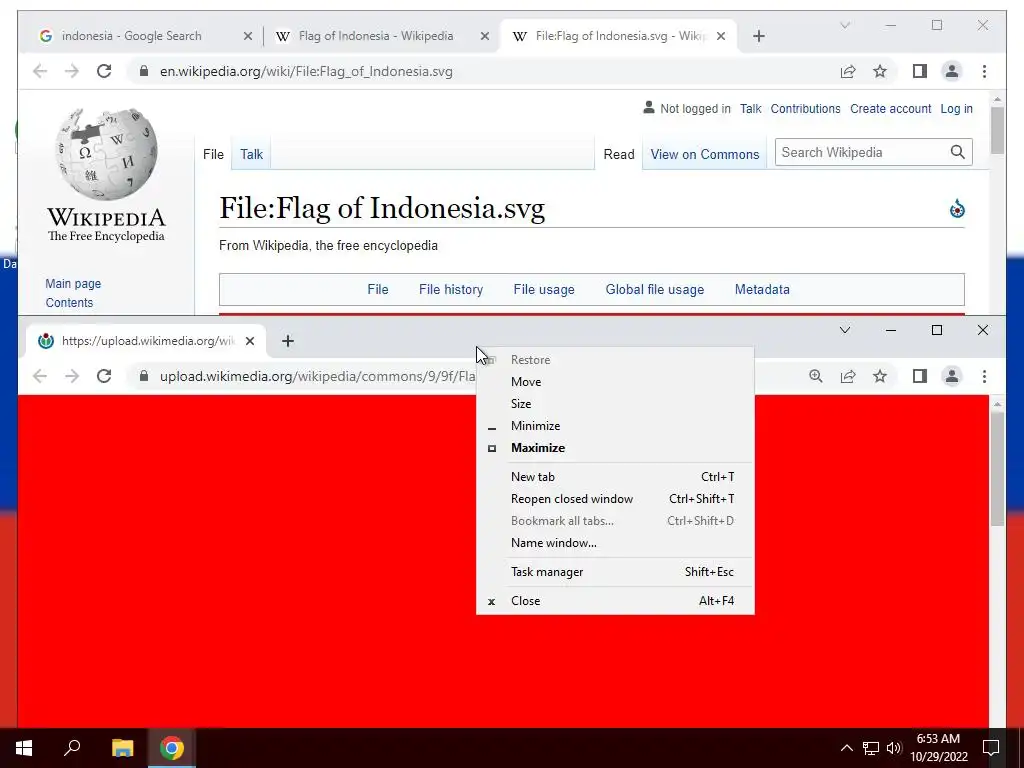Share the upload.wikimedia page via the share icon

click(x=848, y=376)
